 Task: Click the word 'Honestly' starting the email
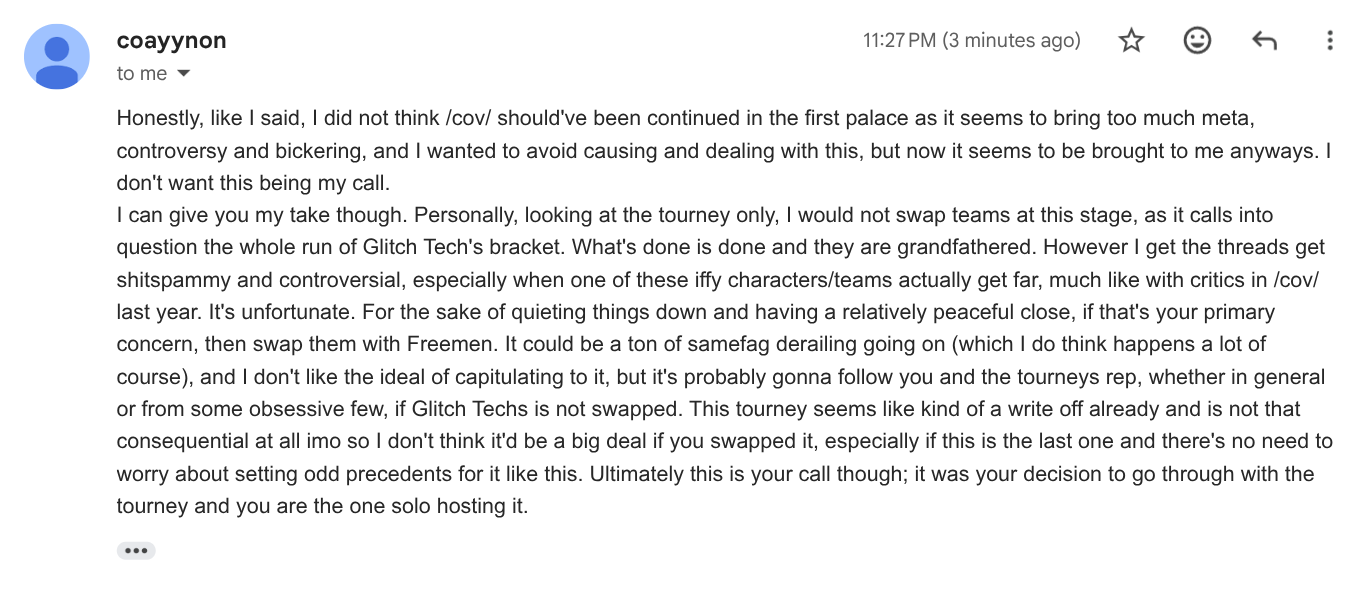159,119
